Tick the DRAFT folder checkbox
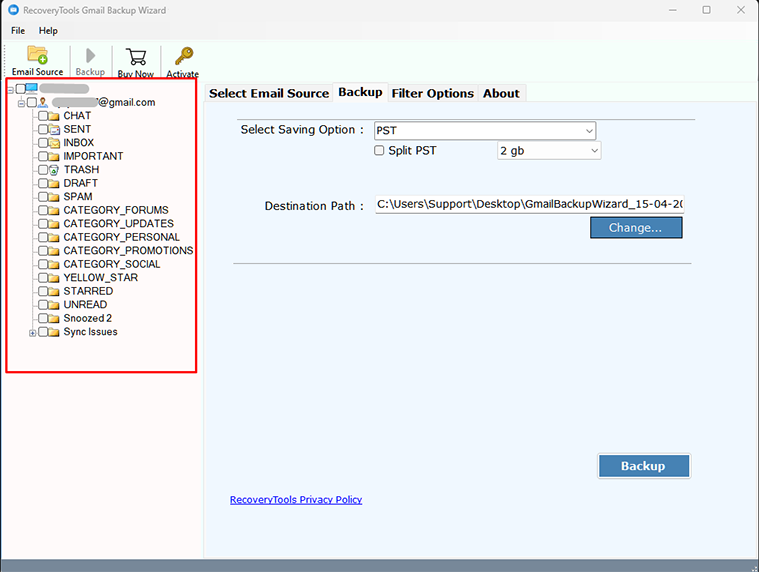 point(43,183)
